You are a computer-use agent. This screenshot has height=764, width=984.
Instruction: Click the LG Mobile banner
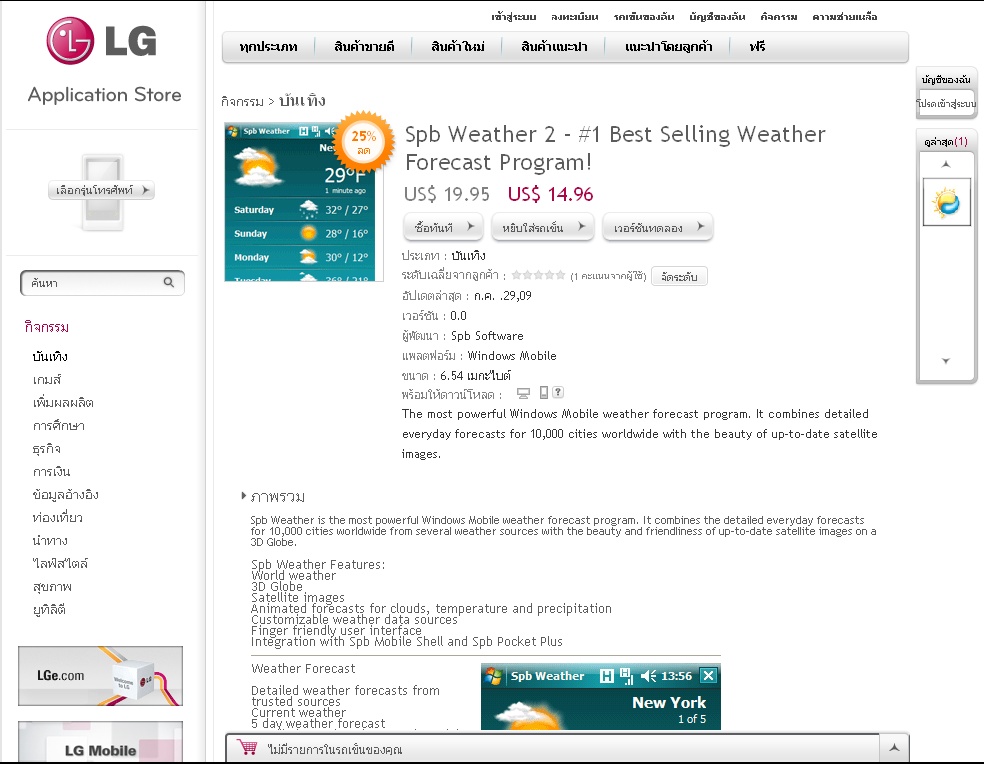pos(100,743)
